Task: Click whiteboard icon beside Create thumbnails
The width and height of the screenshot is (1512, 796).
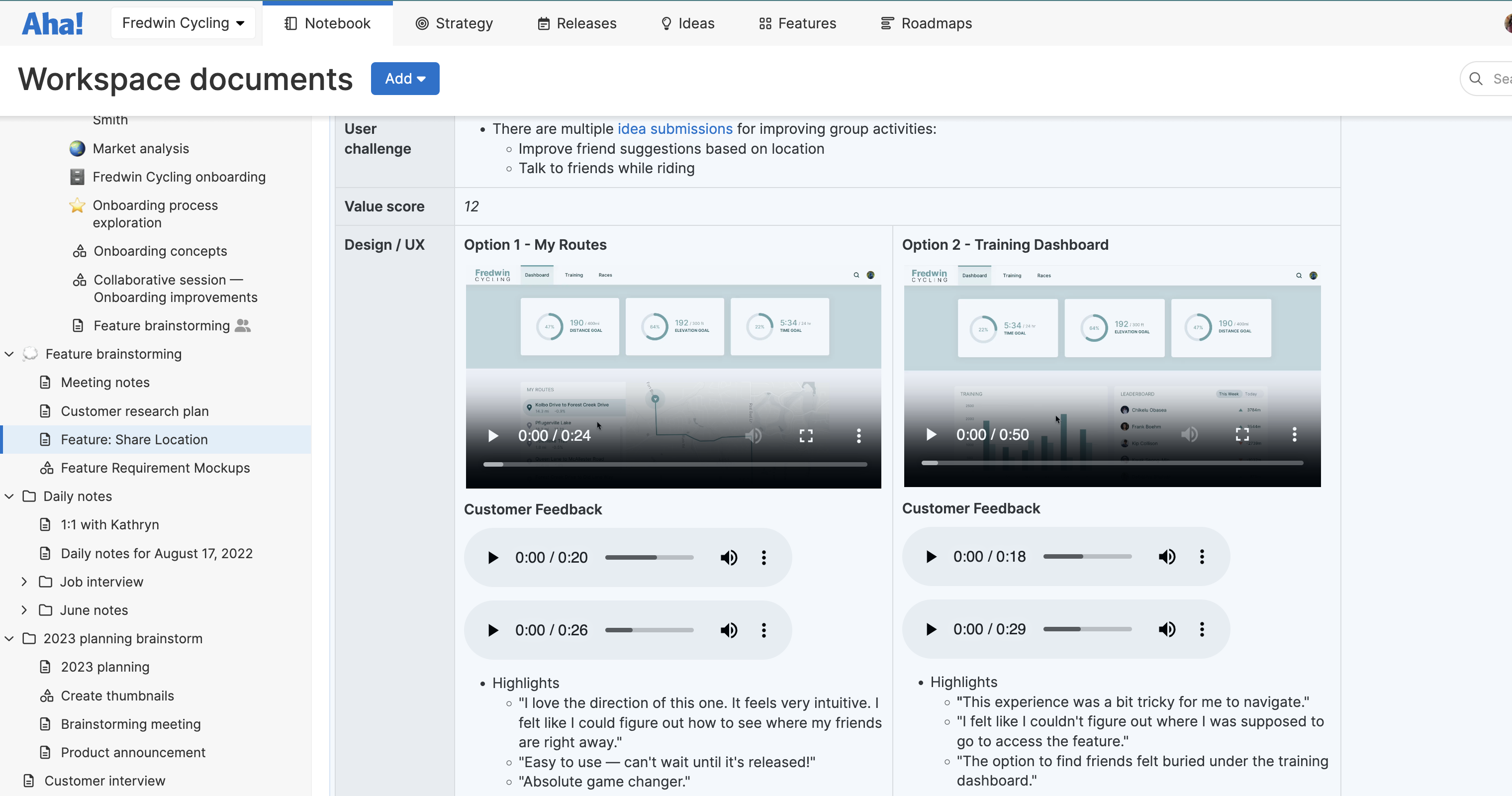Action: point(46,696)
